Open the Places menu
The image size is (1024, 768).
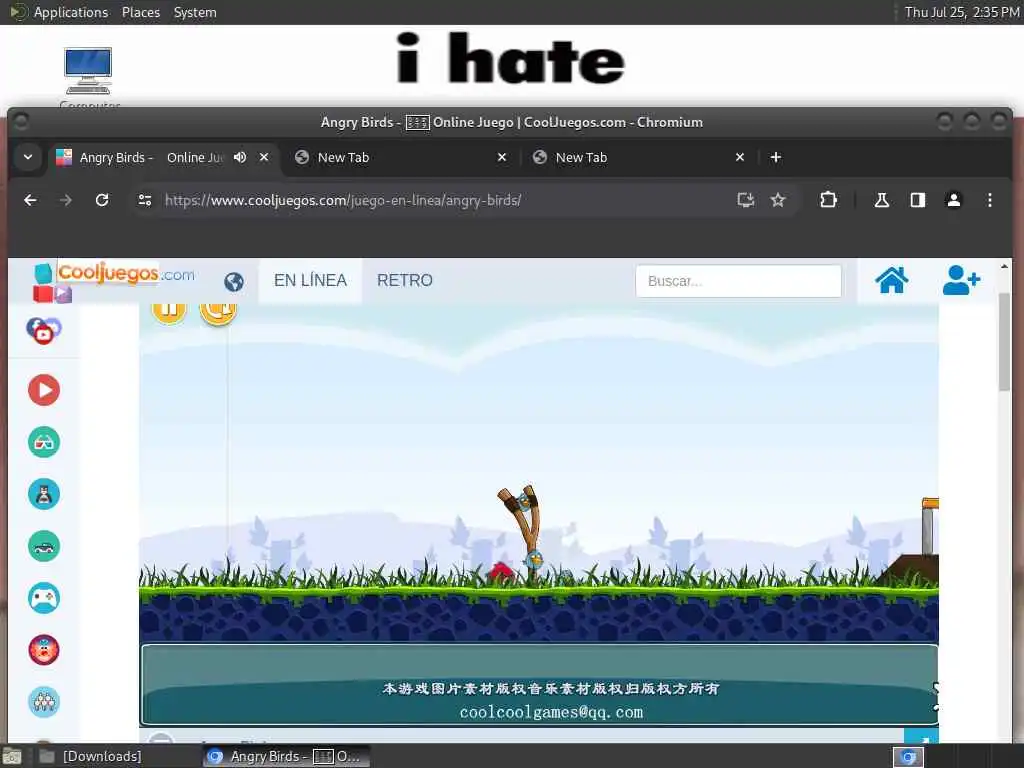pyautogui.click(x=140, y=12)
